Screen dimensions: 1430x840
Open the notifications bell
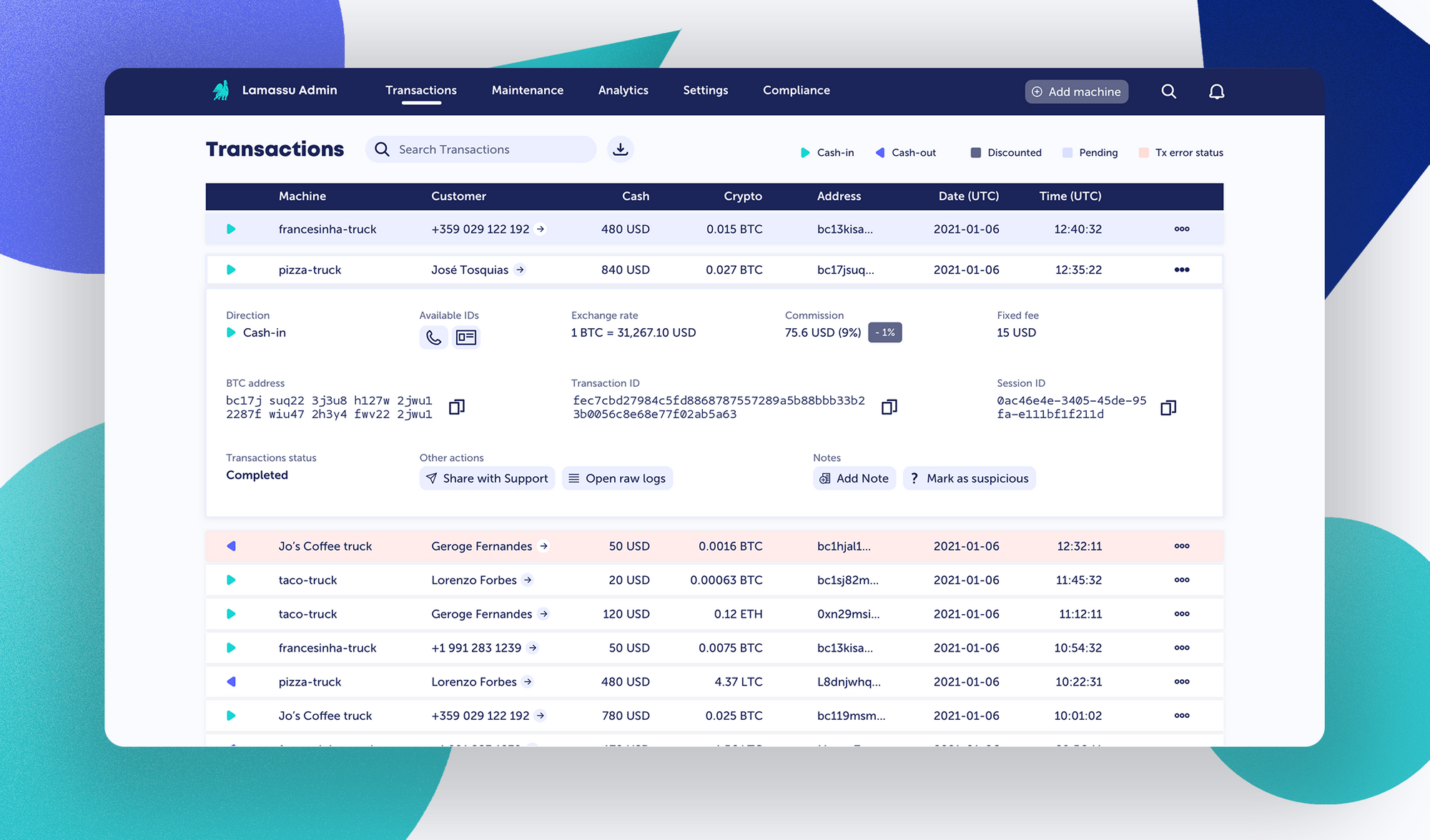pos(1216,92)
